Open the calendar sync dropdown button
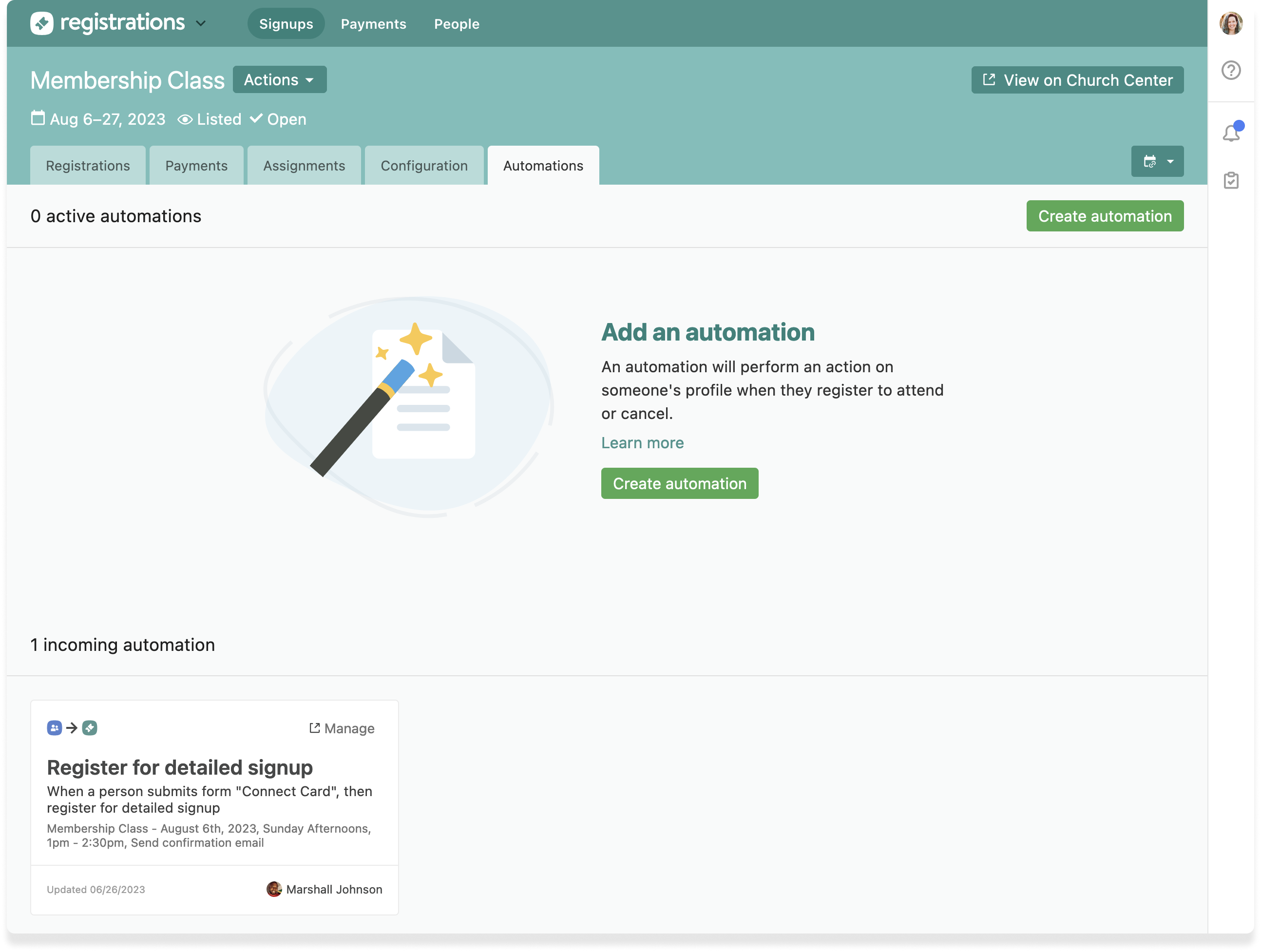This screenshot has height=952, width=1261. point(1157,162)
